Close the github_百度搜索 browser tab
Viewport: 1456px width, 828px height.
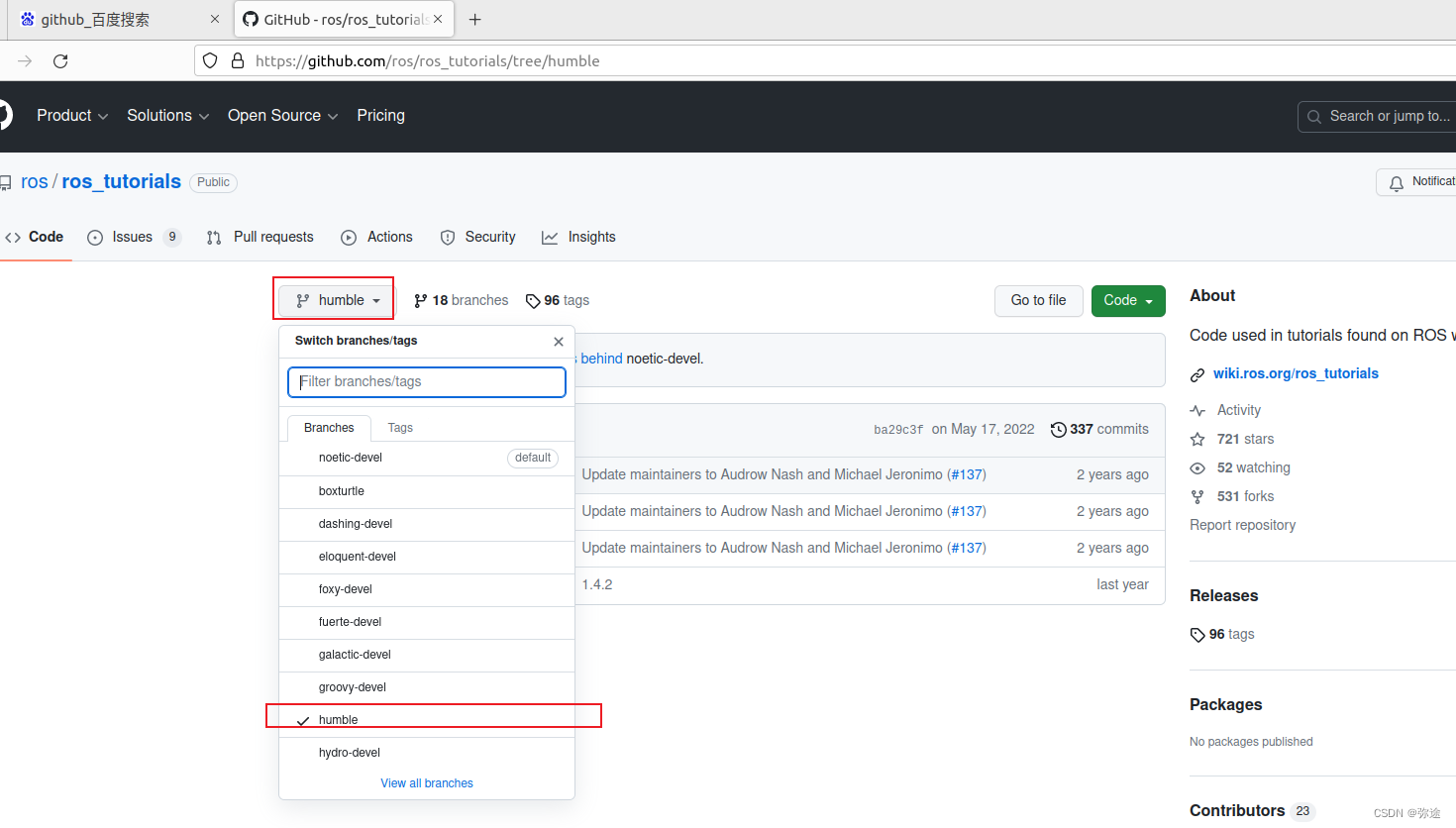[215, 19]
